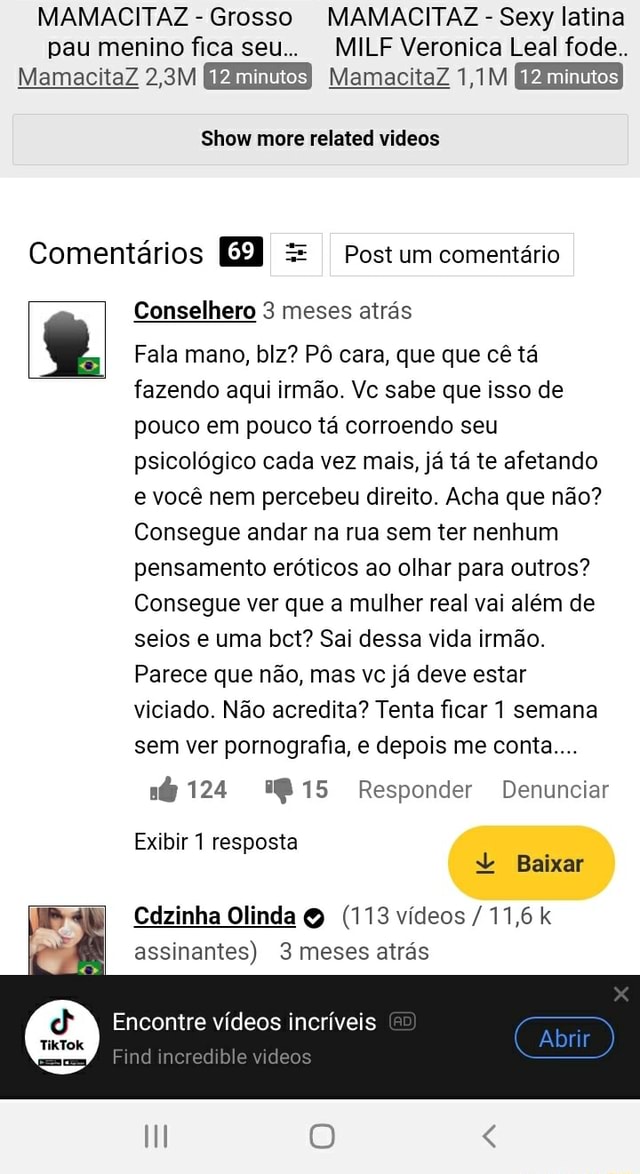The image size is (640, 1174).
Task: Expand 'Show more related videos'
Action: pyautogui.click(x=320, y=139)
